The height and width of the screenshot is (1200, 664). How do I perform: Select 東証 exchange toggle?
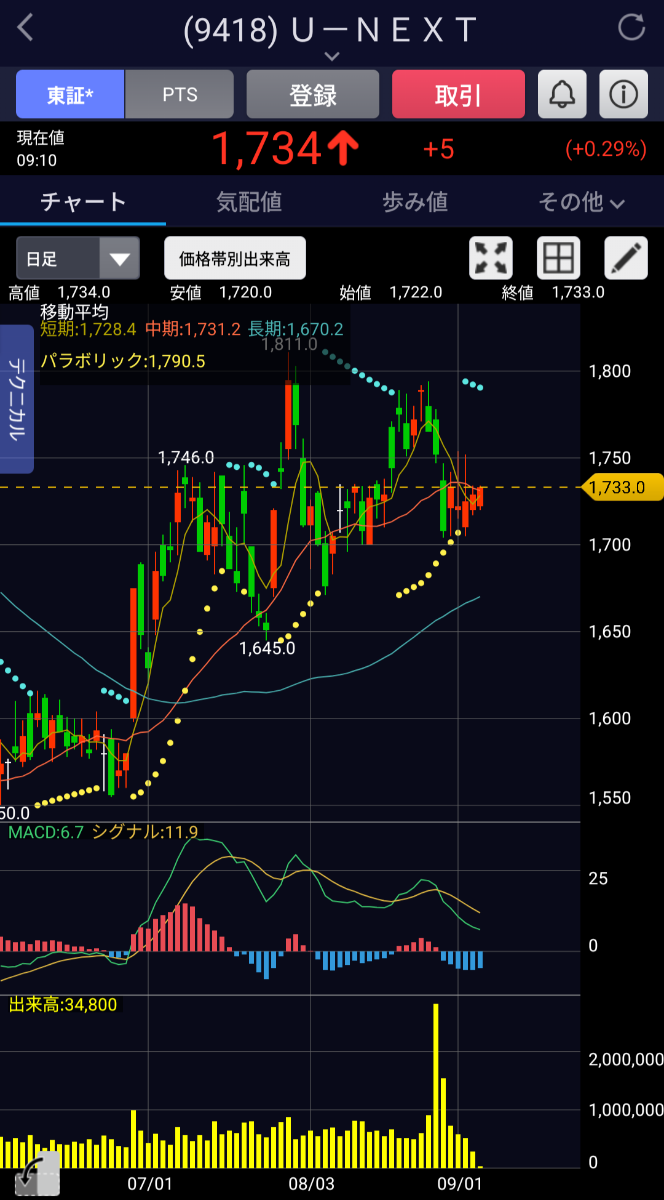pyautogui.click(x=70, y=95)
